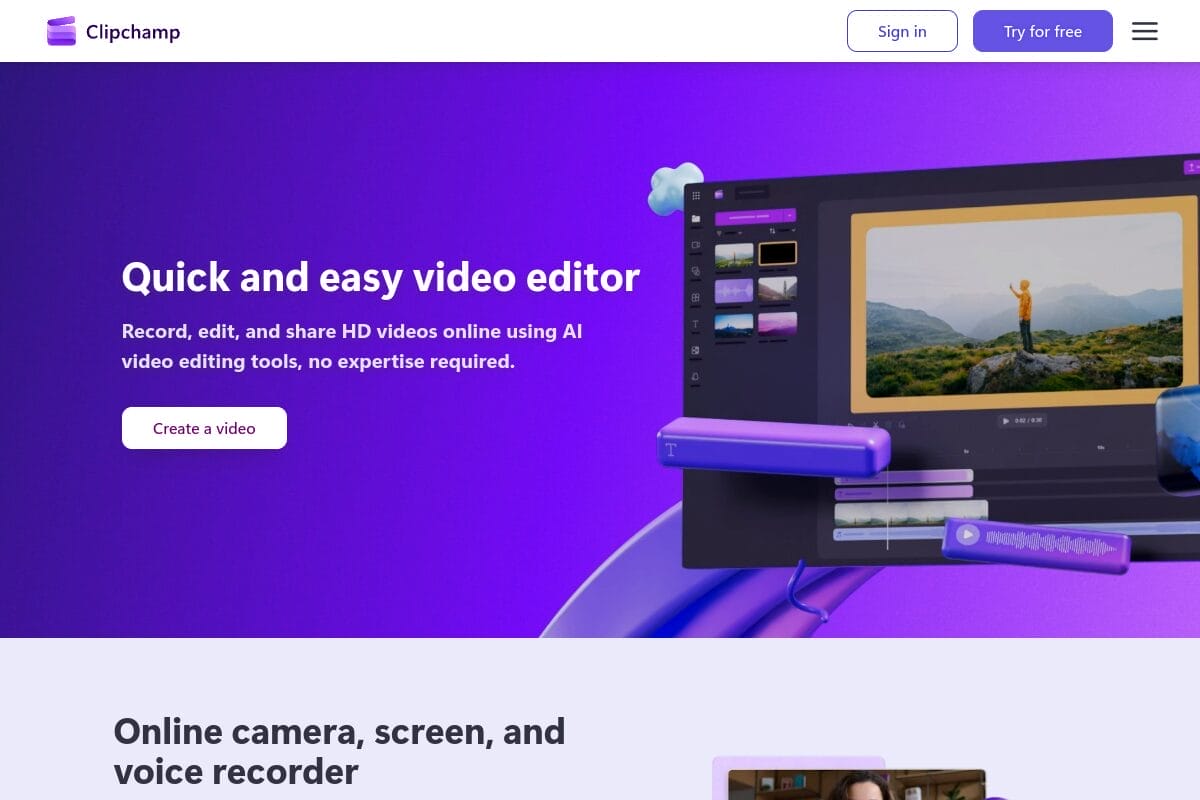Open the hamburger menu
This screenshot has width=1200, height=800.
coord(1145,31)
